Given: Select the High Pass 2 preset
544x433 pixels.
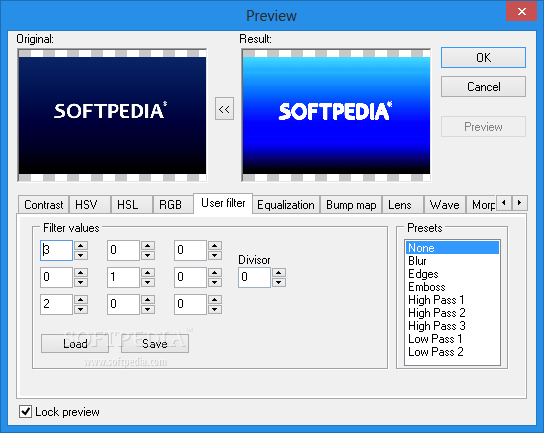Looking at the screenshot, I should click(x=452, y=313).
